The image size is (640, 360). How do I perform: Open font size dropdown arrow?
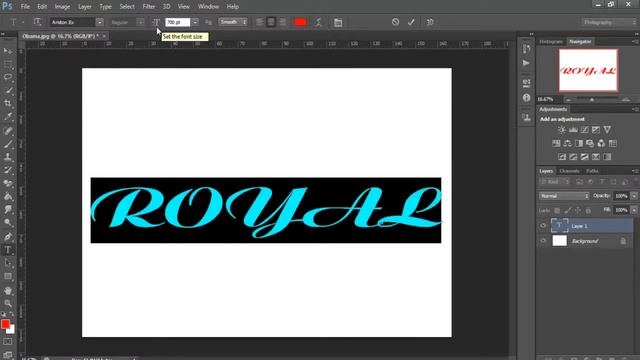(195, 22)
